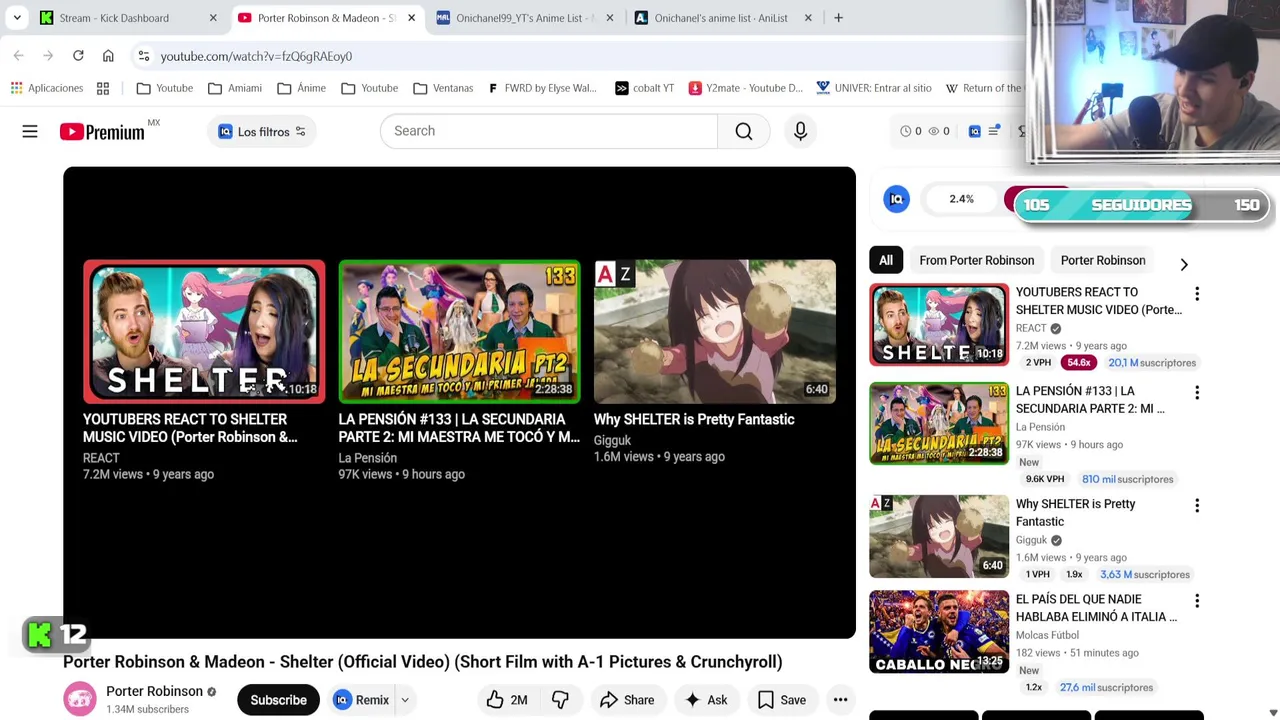
Task: Open UNIVER Entrar al sitio bookmark
Action: 874,88
